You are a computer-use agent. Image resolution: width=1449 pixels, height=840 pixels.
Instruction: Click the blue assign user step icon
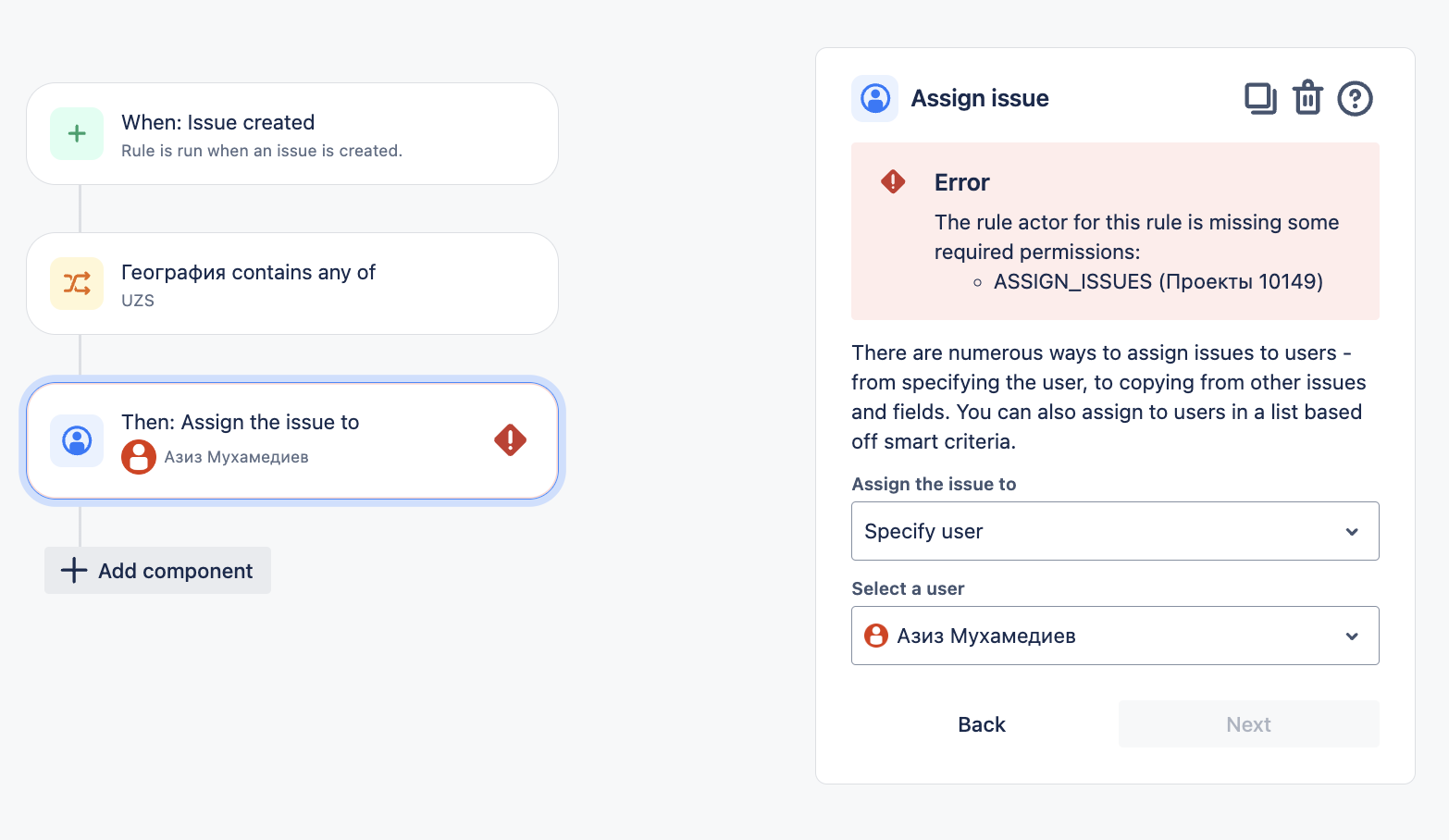(77, 440)
